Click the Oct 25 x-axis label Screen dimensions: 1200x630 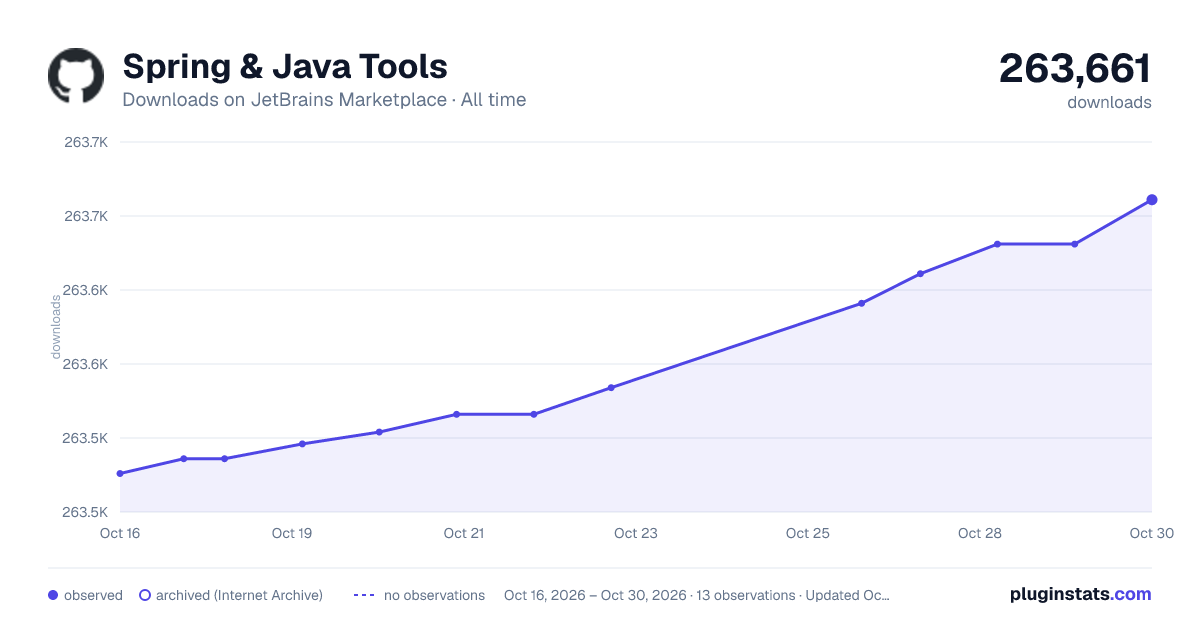808,533
